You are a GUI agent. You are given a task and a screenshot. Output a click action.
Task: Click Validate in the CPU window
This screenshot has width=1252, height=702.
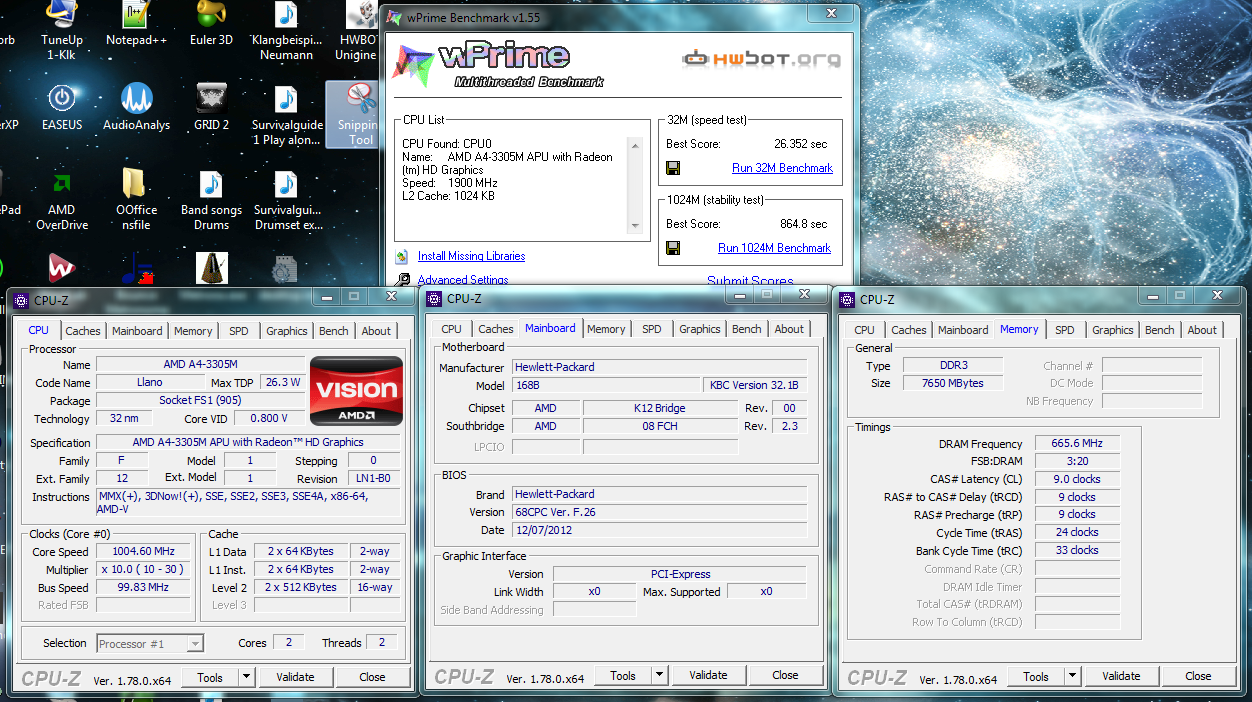click(x=295, y=677)
